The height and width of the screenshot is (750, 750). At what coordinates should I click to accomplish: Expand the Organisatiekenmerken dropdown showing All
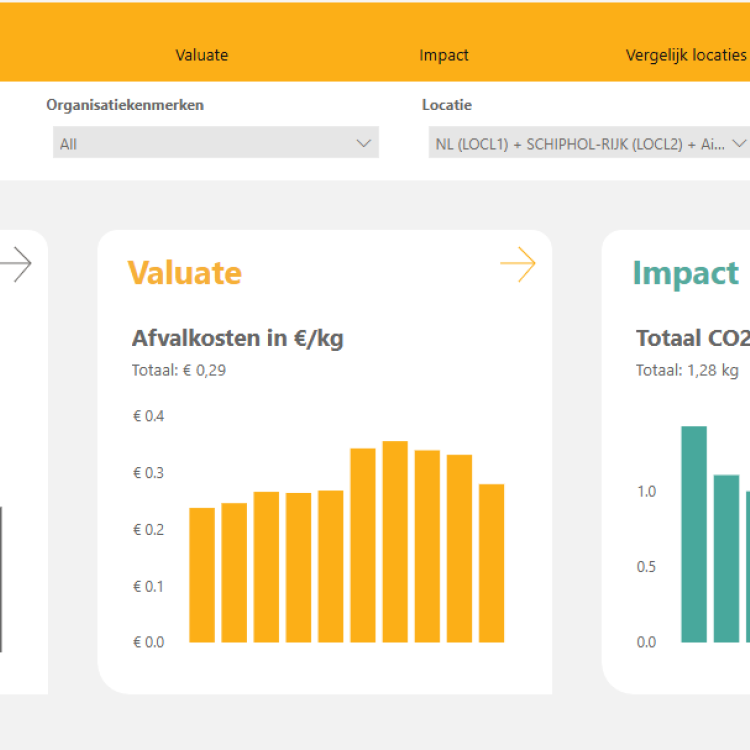point(215,143)
